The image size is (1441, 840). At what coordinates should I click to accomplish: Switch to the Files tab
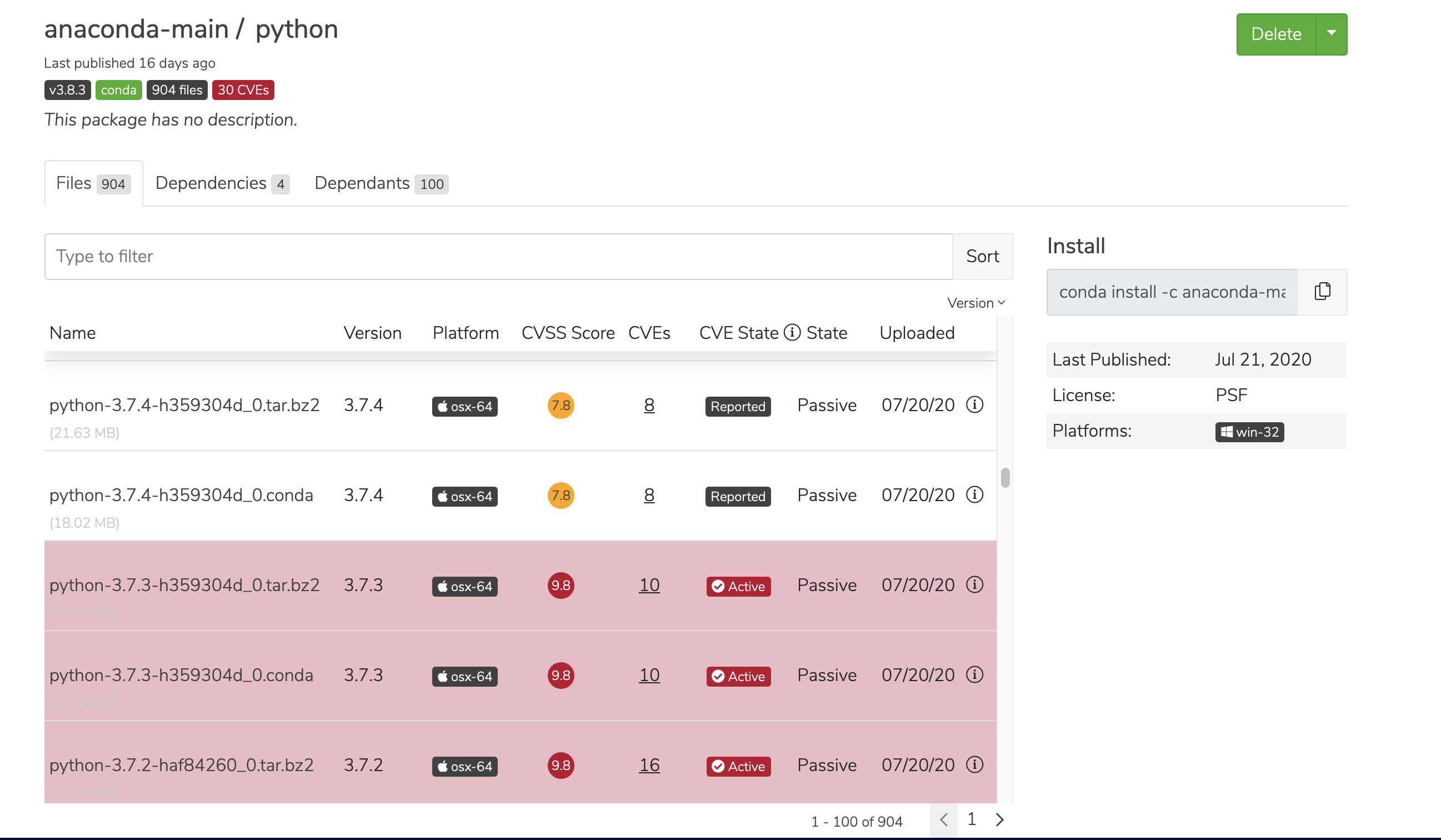click(93, 183)
